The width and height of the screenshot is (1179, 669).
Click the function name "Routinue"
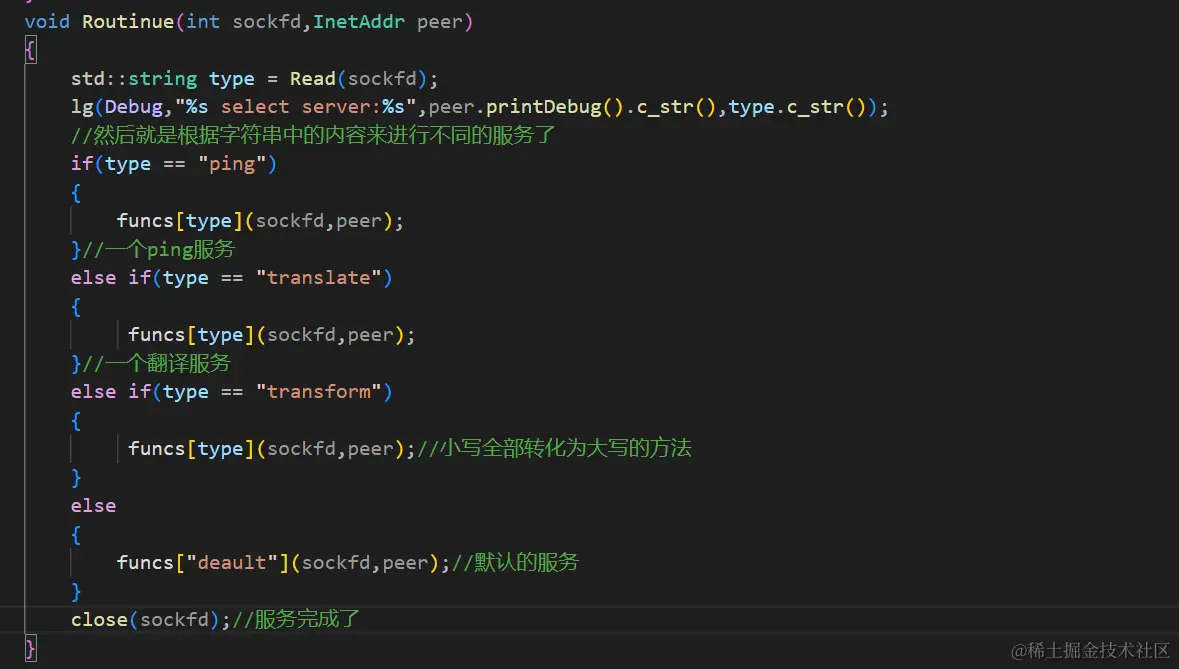pyautogui.click(x=128, y=22)
